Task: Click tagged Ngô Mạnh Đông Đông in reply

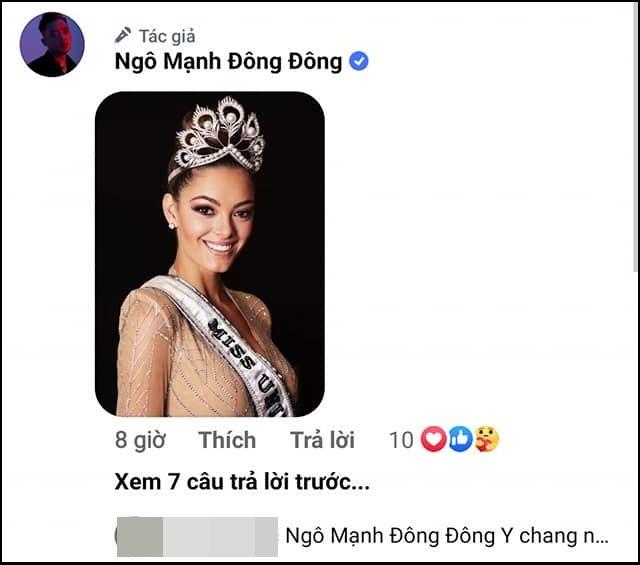Action: point(390,537)
